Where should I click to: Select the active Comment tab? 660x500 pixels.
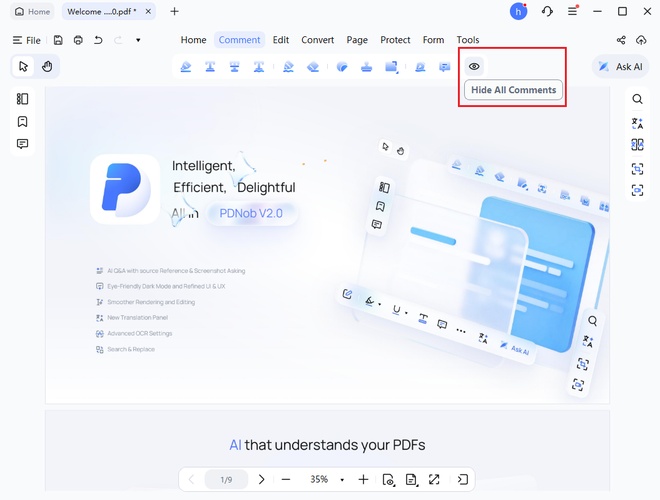tap(240, 40)
